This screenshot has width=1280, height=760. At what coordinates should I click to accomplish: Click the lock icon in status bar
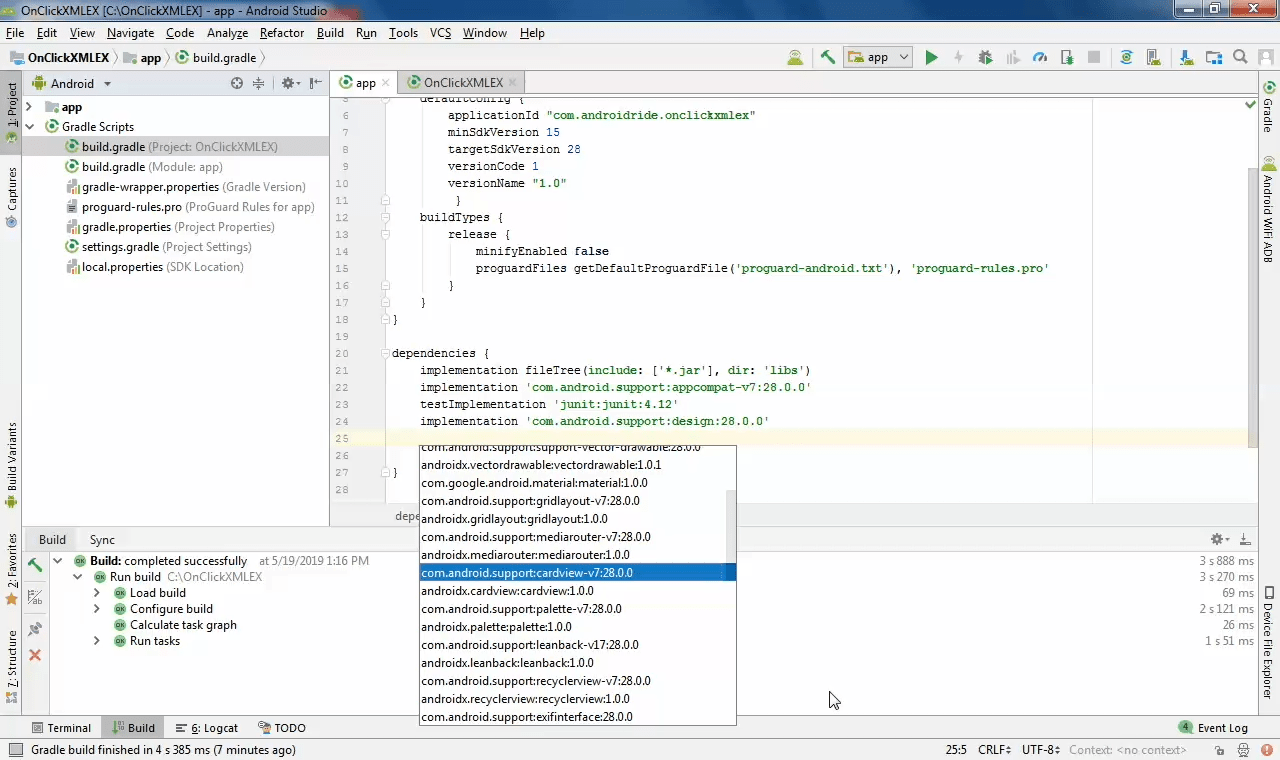pyautogui.click(x=1219, y=750)
